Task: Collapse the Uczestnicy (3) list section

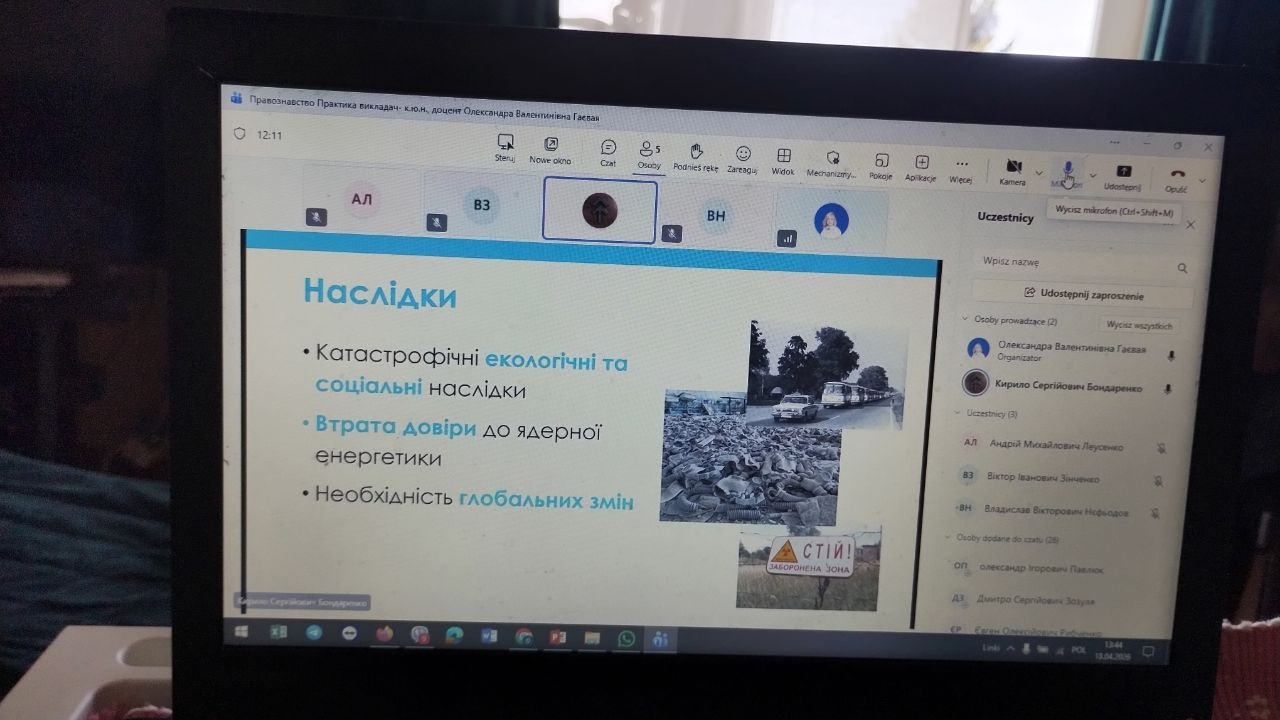Action: coord(957,412)
